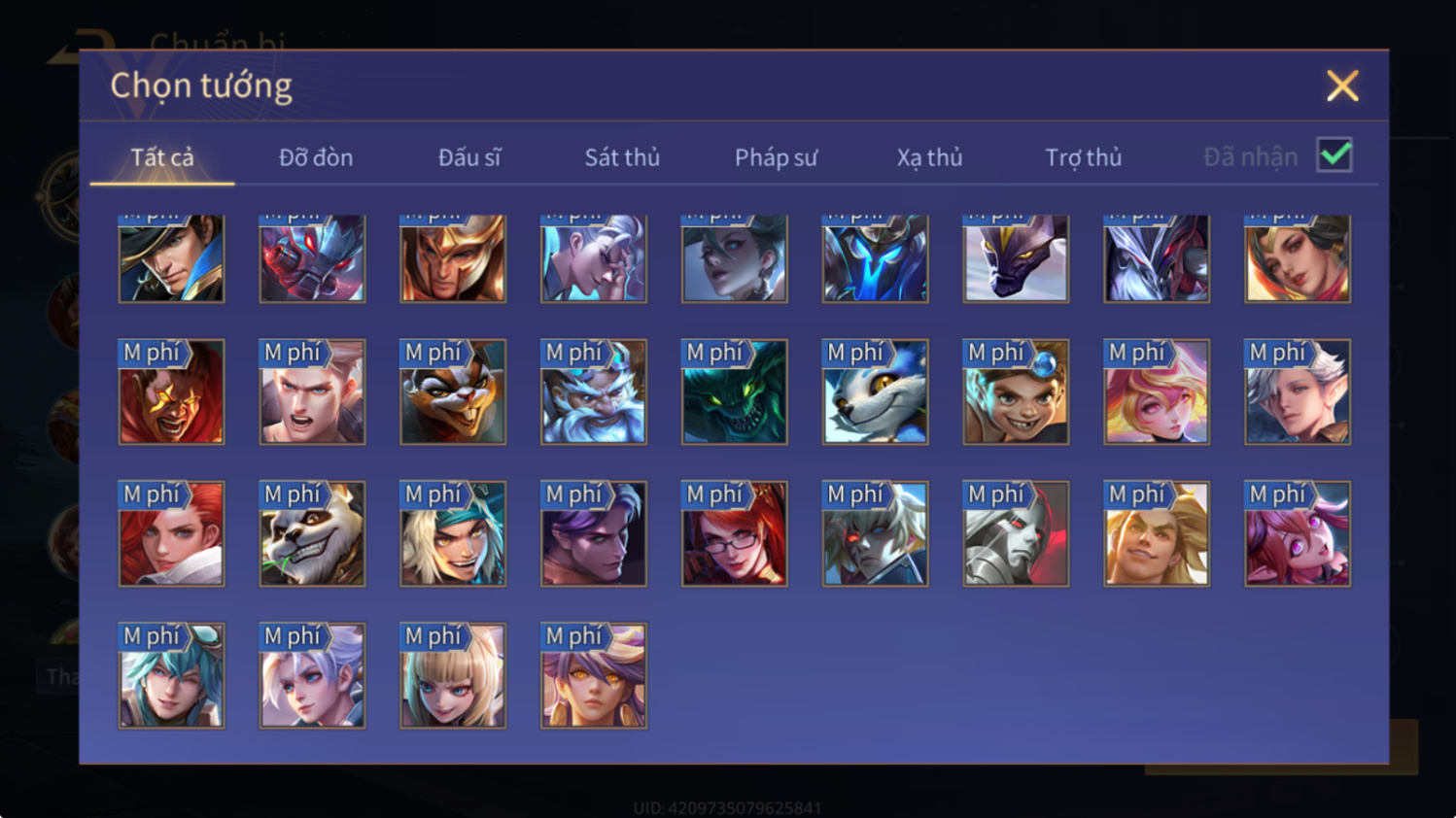This screenshot has height=818, width=1456.
Task: Switch to the Xạ thủ tab
Action: tap(929, 157)
